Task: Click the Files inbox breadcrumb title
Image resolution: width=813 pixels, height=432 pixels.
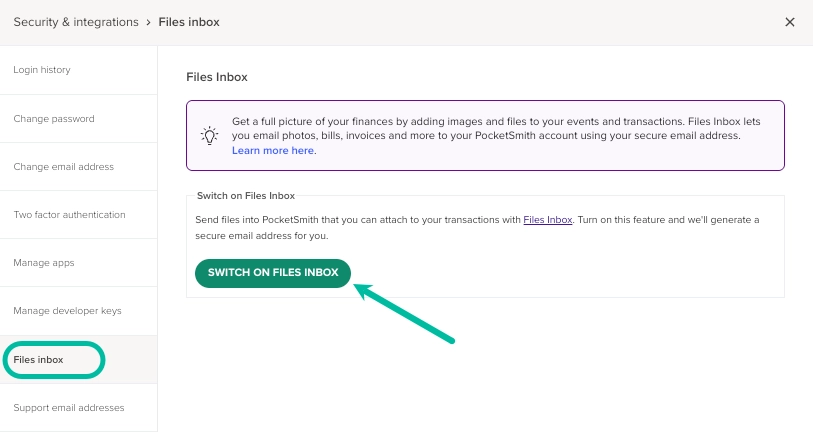Action: 189,22
